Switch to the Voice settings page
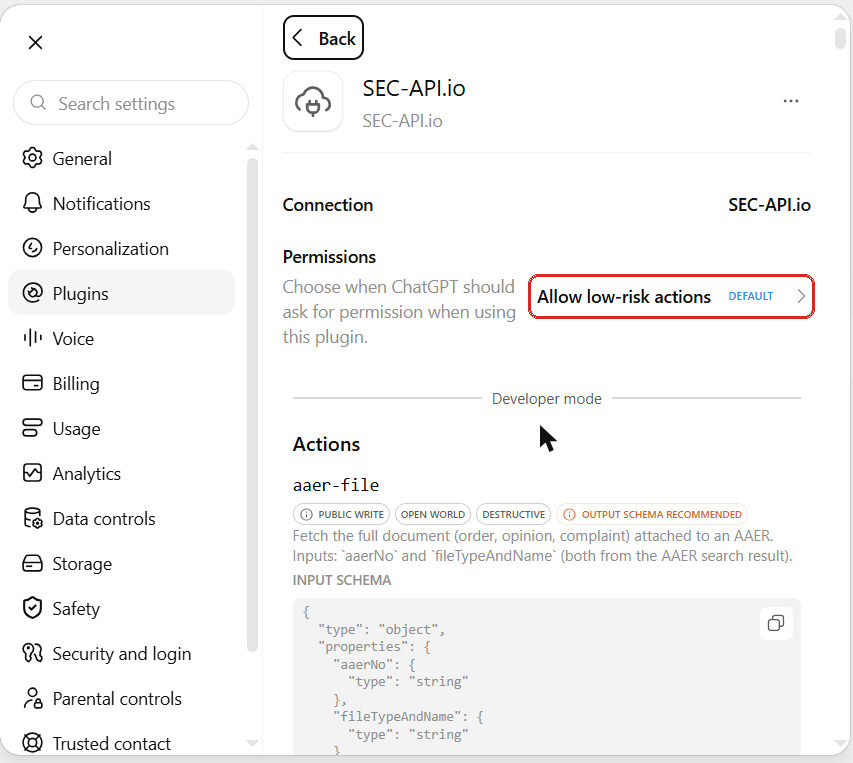 (x=121, y=338)
